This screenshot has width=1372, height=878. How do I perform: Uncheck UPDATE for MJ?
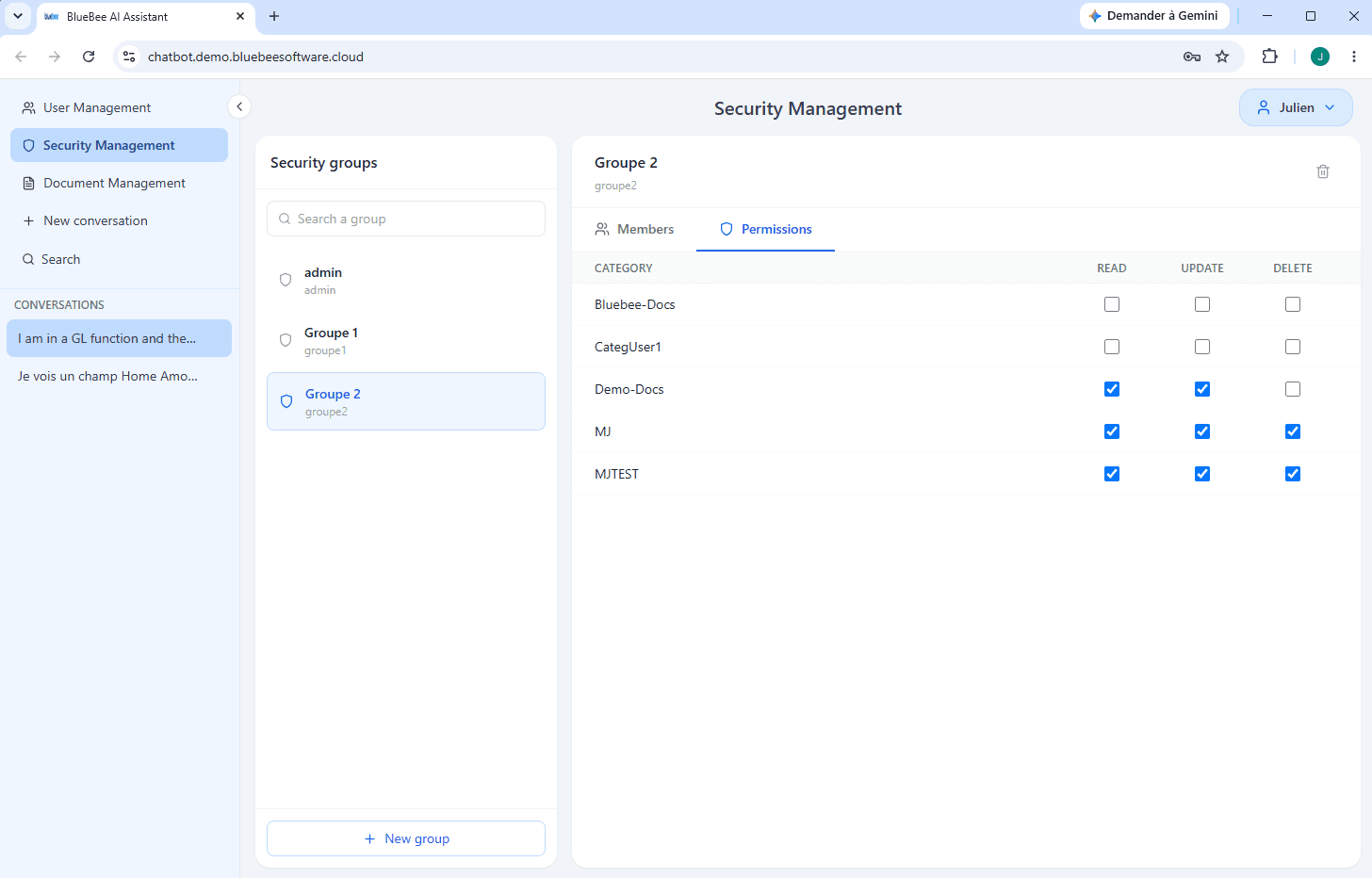click(x=1202, y=431)
